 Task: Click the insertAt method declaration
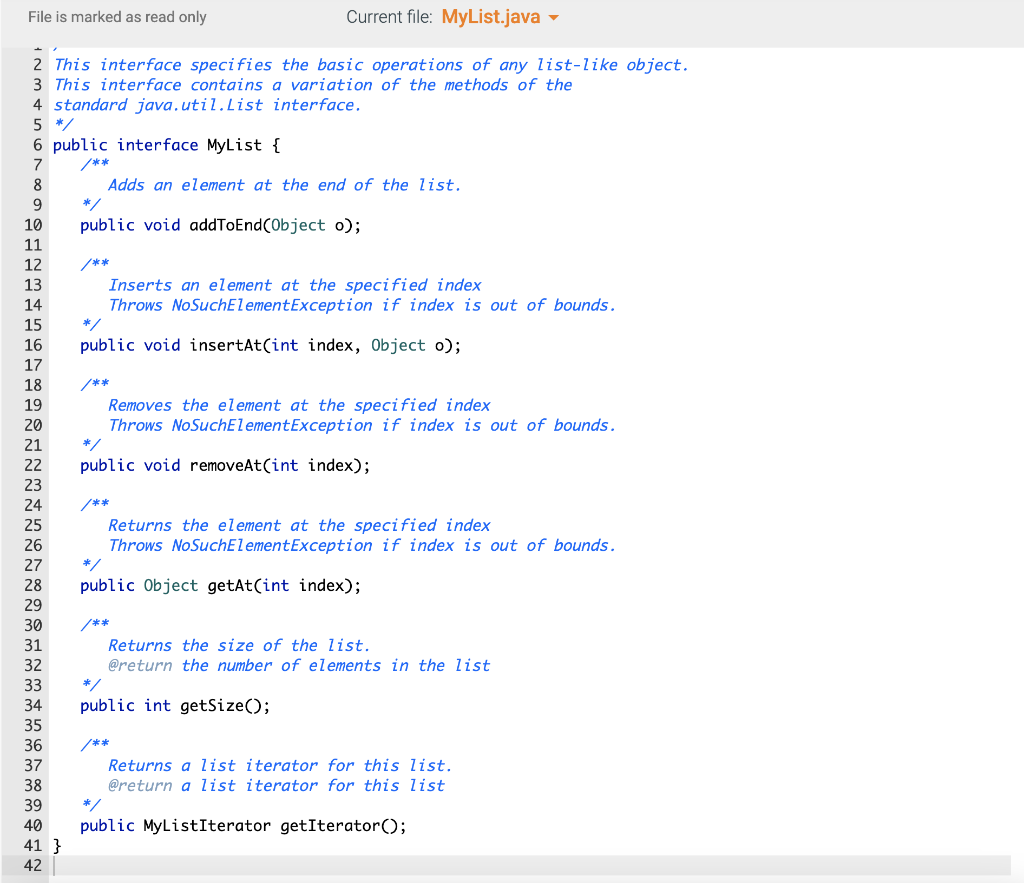(230, 345)
